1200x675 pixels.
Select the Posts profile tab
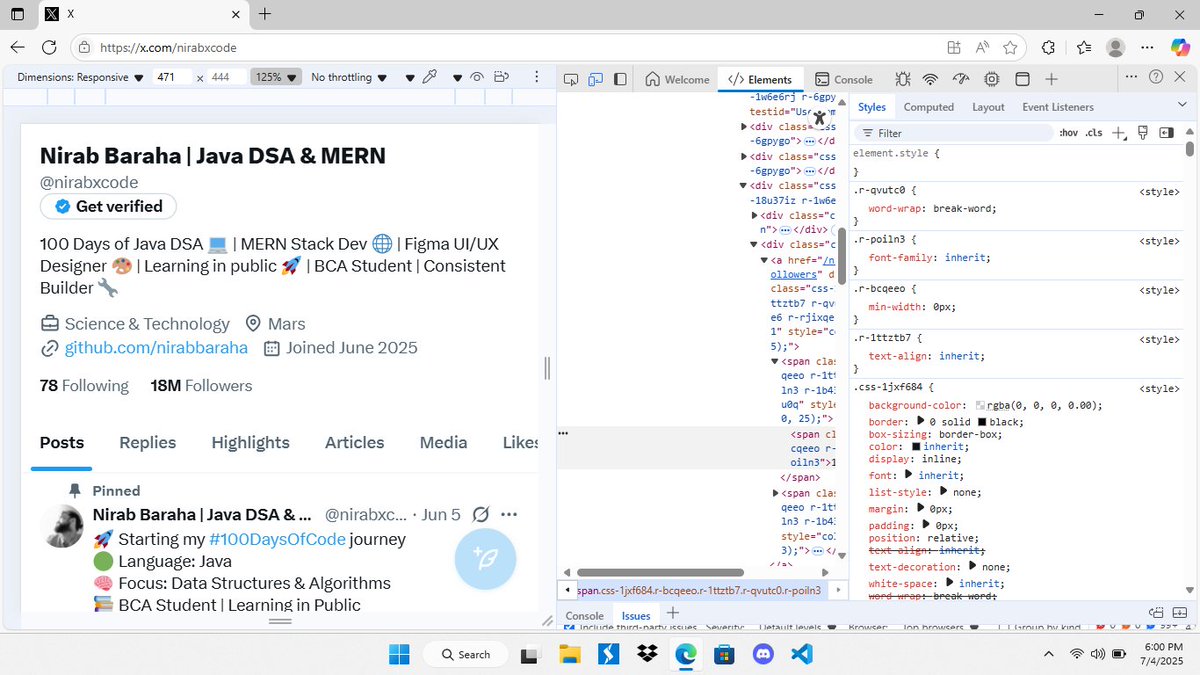pos(62,443)
